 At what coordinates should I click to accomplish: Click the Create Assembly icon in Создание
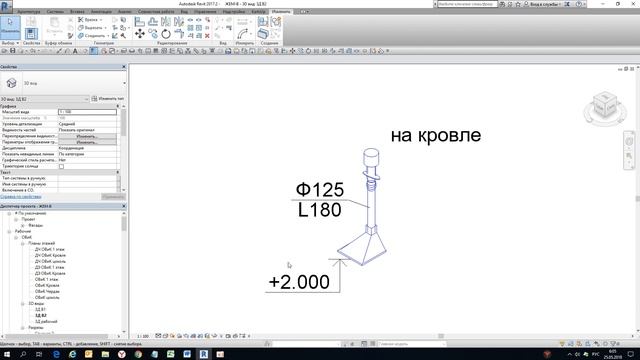(263, 21)
